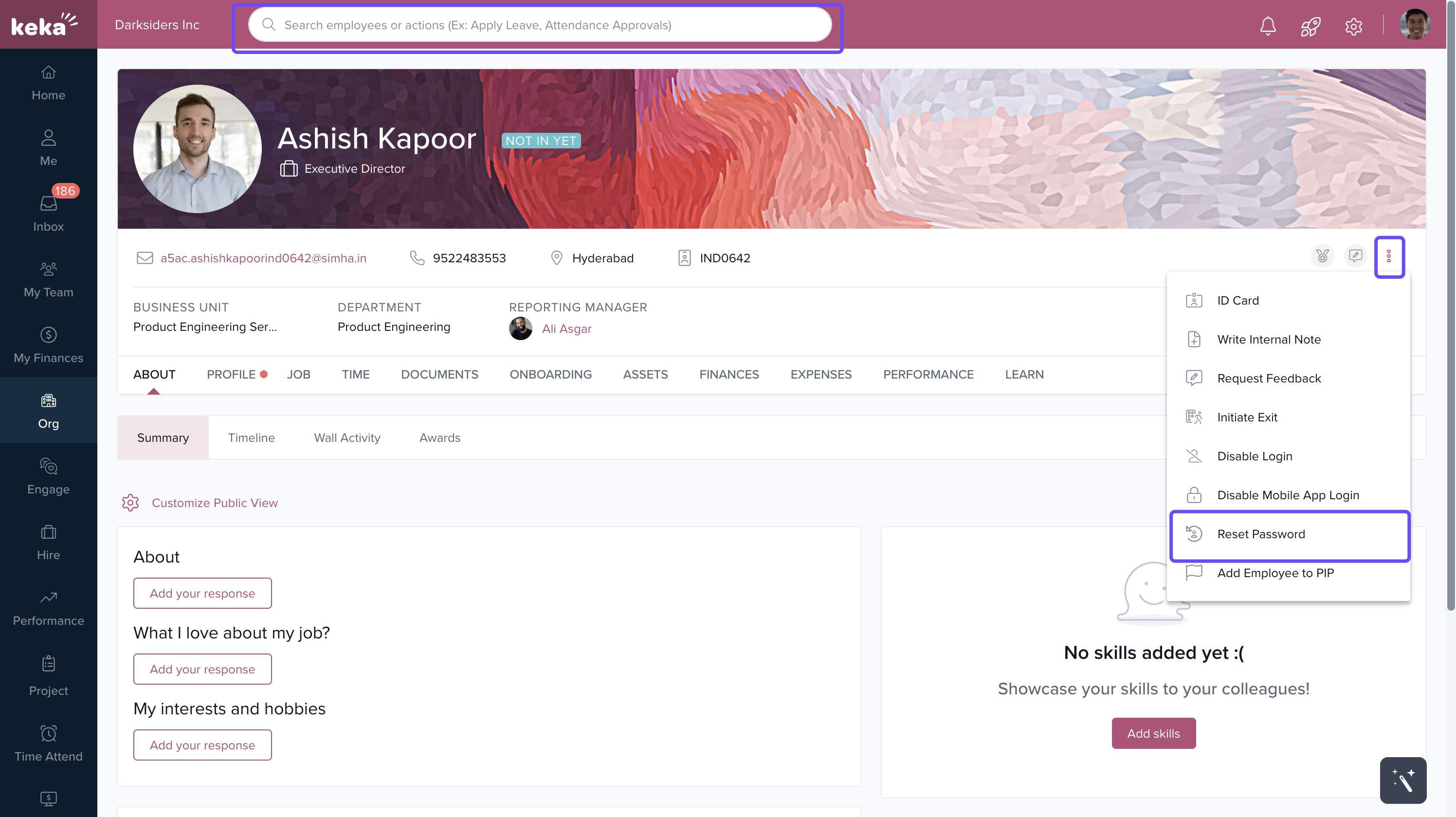Switch to the DOCUMENTS tab
The height and width of the screenshot is (817, 1456).
coord(439,374)
